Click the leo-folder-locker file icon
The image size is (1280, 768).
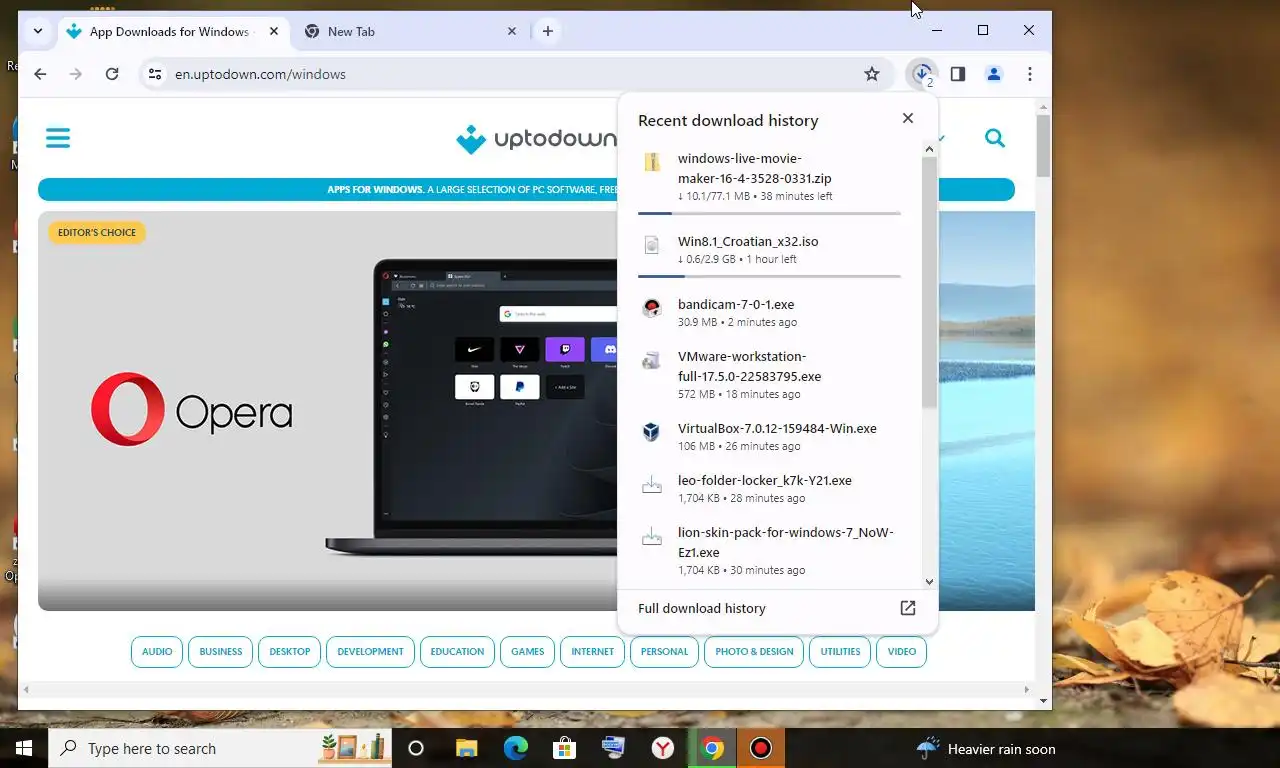(x=652, y=484)
